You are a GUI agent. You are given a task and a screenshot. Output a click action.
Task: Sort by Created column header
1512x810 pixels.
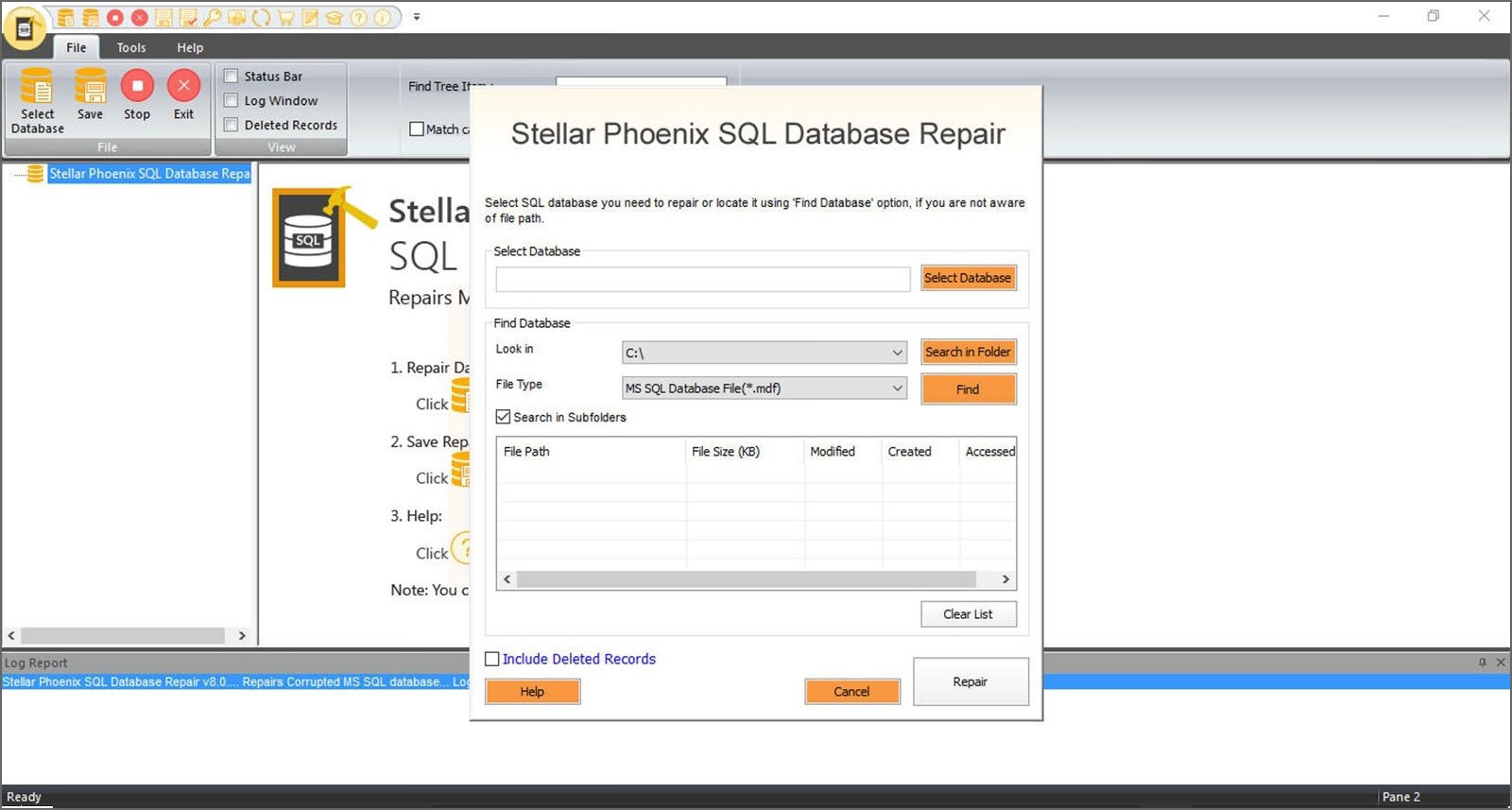(x=920, y=452)
